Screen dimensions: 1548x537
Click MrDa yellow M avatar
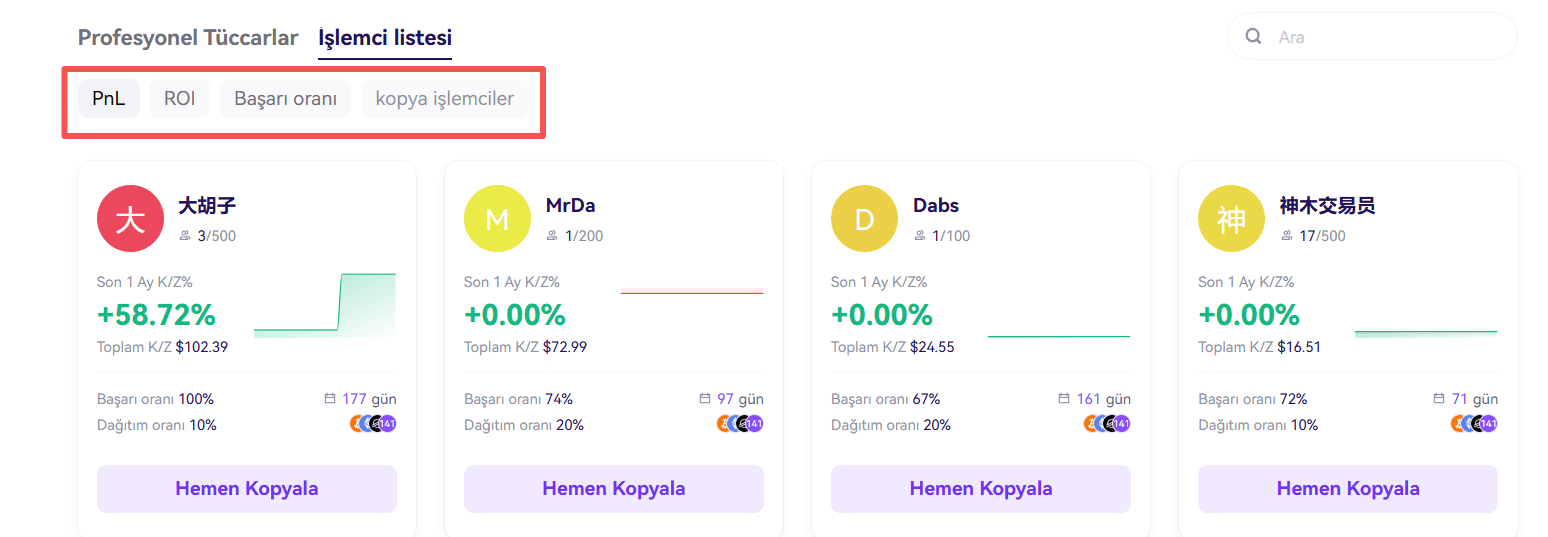coord(497,219)
